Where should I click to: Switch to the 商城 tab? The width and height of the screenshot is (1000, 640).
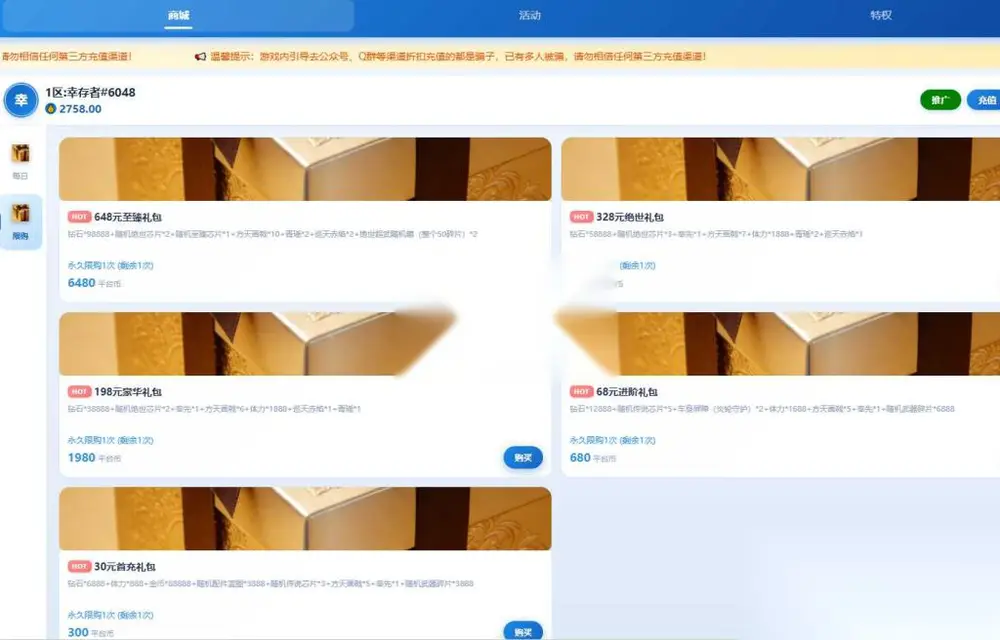pyautogui.click(x=179, y=15)
